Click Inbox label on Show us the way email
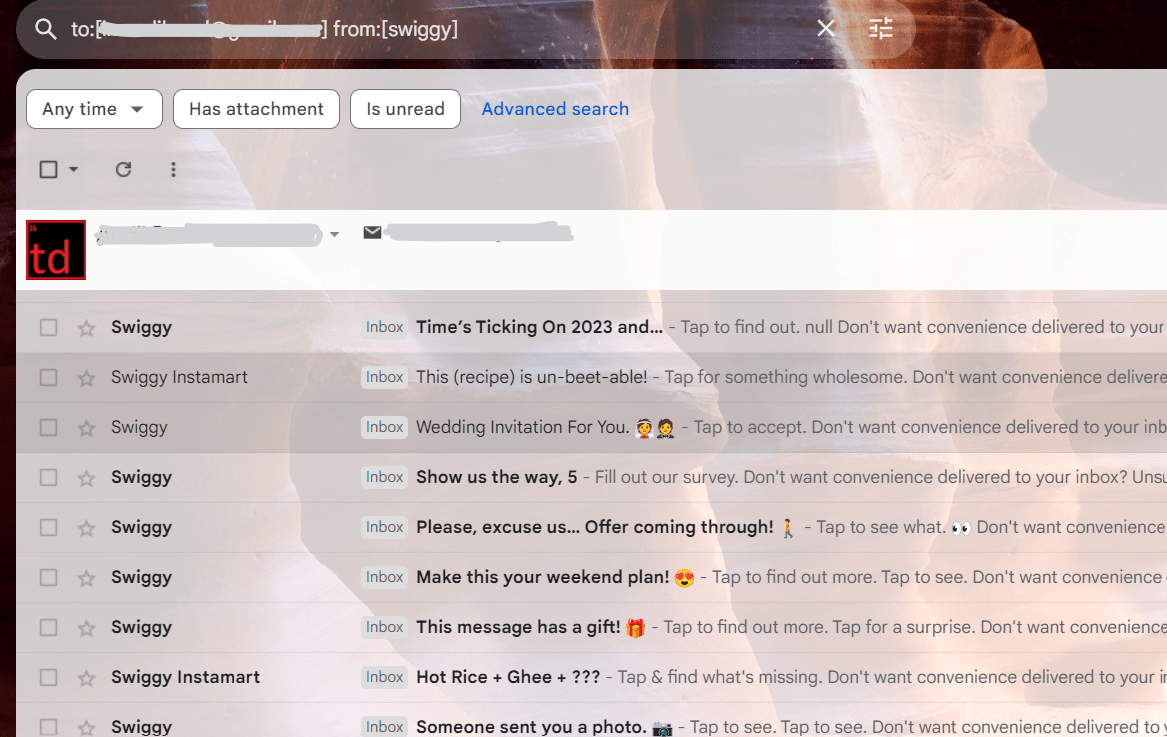 [384, 476]
